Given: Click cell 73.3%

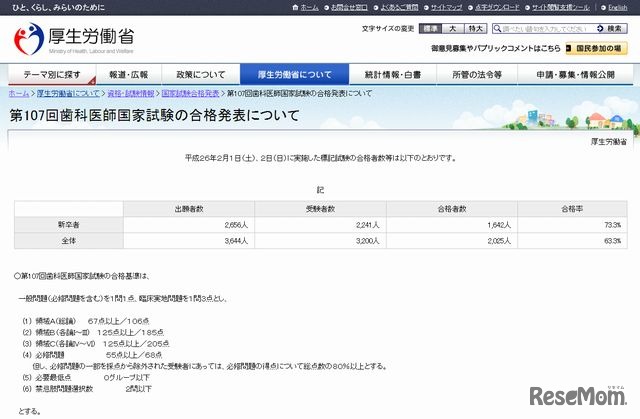Looking at the screenshot, I should pyautogui.click(x=572, y=225).
